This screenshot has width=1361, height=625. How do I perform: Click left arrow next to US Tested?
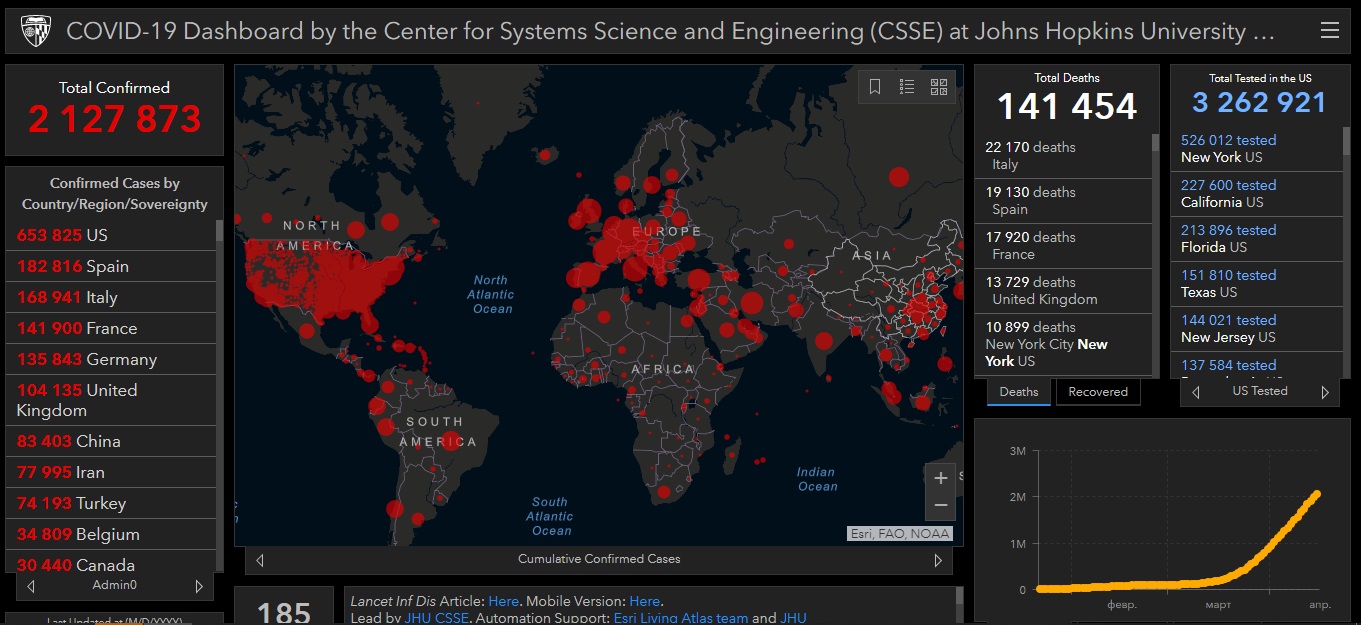tap(1196, 392)
